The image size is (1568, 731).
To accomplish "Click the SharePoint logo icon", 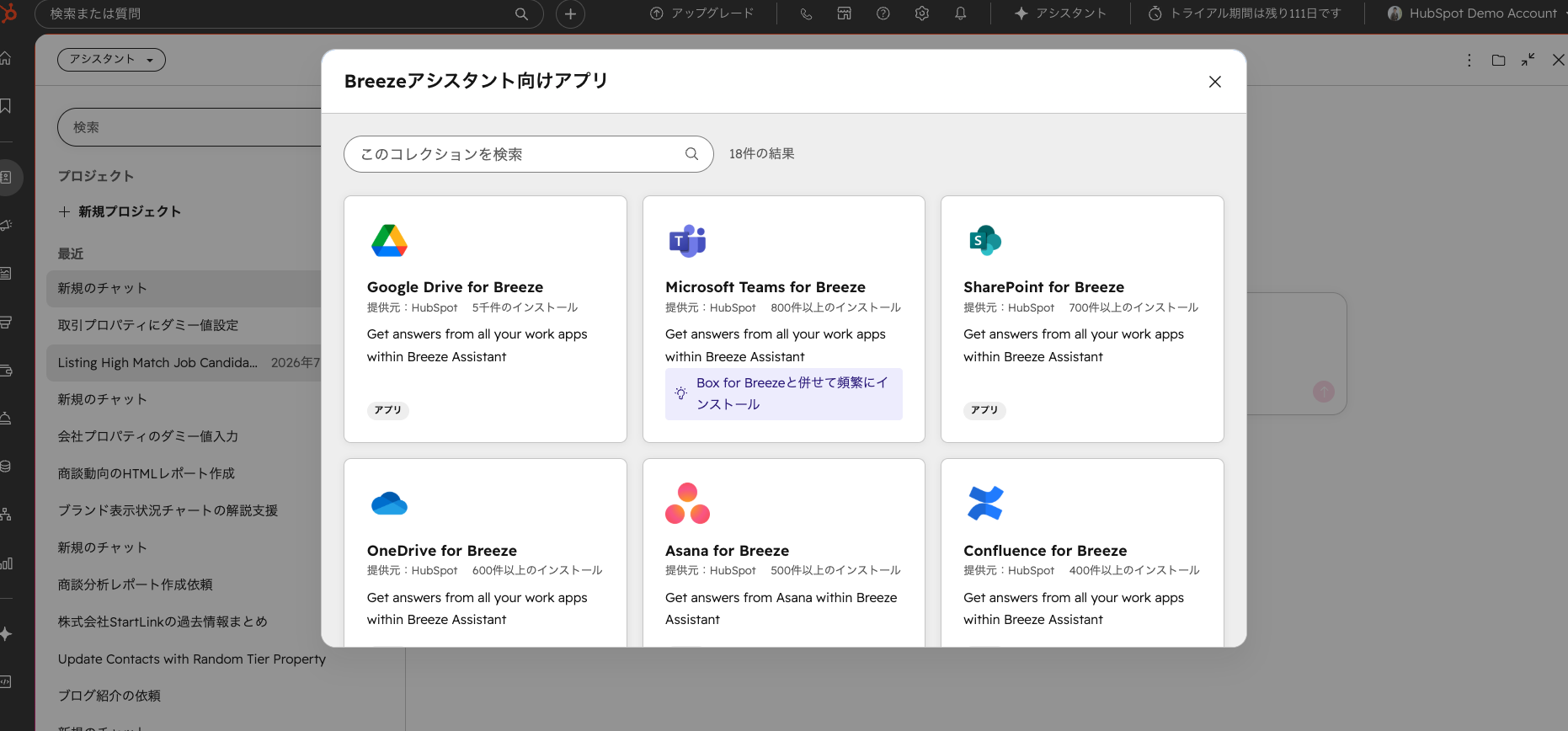I will (x=985, y=241).
